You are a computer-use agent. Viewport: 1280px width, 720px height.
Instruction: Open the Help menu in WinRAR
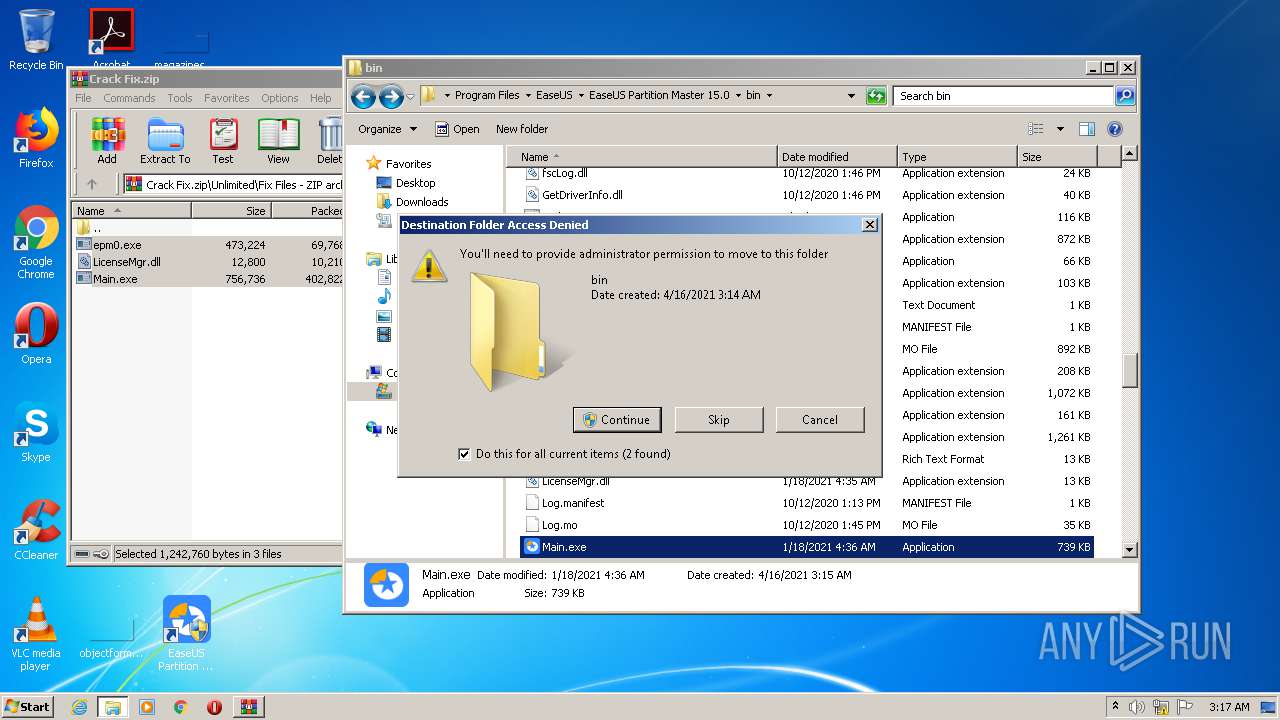320,98
